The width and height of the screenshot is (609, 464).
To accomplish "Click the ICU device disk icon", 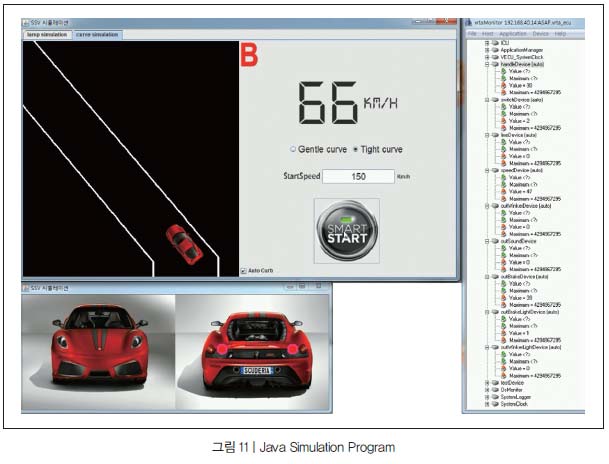I will pyautogui.click(x=495, y=43).
